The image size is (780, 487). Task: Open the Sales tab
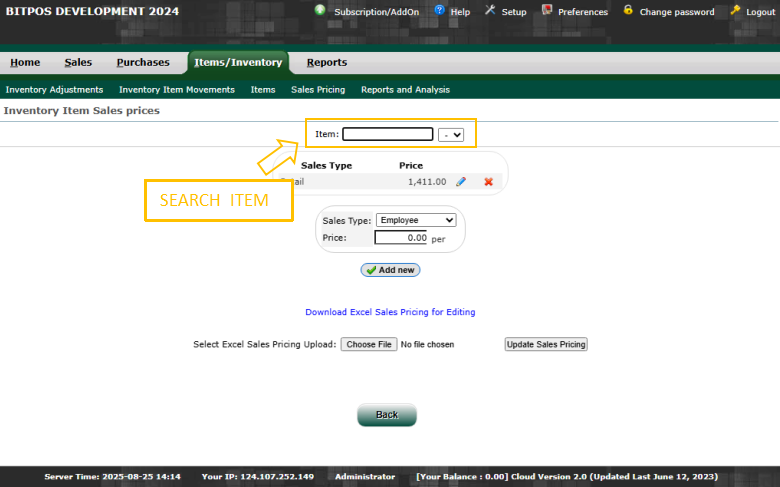[78, 62]
